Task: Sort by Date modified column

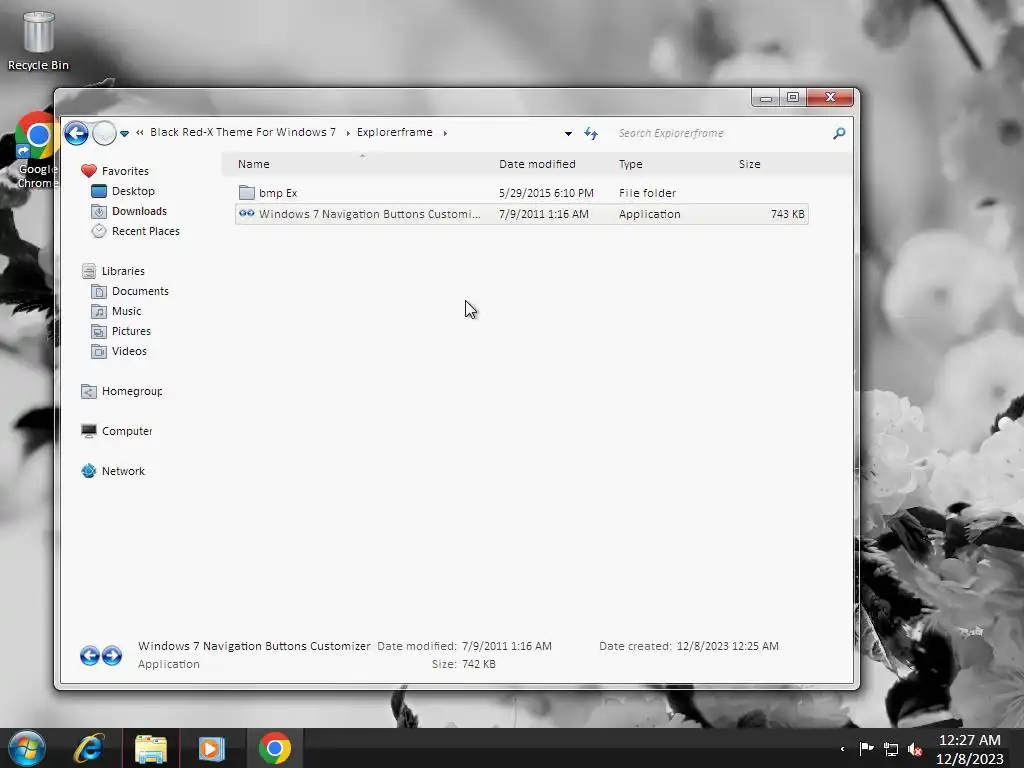Action: coord(537,164)
